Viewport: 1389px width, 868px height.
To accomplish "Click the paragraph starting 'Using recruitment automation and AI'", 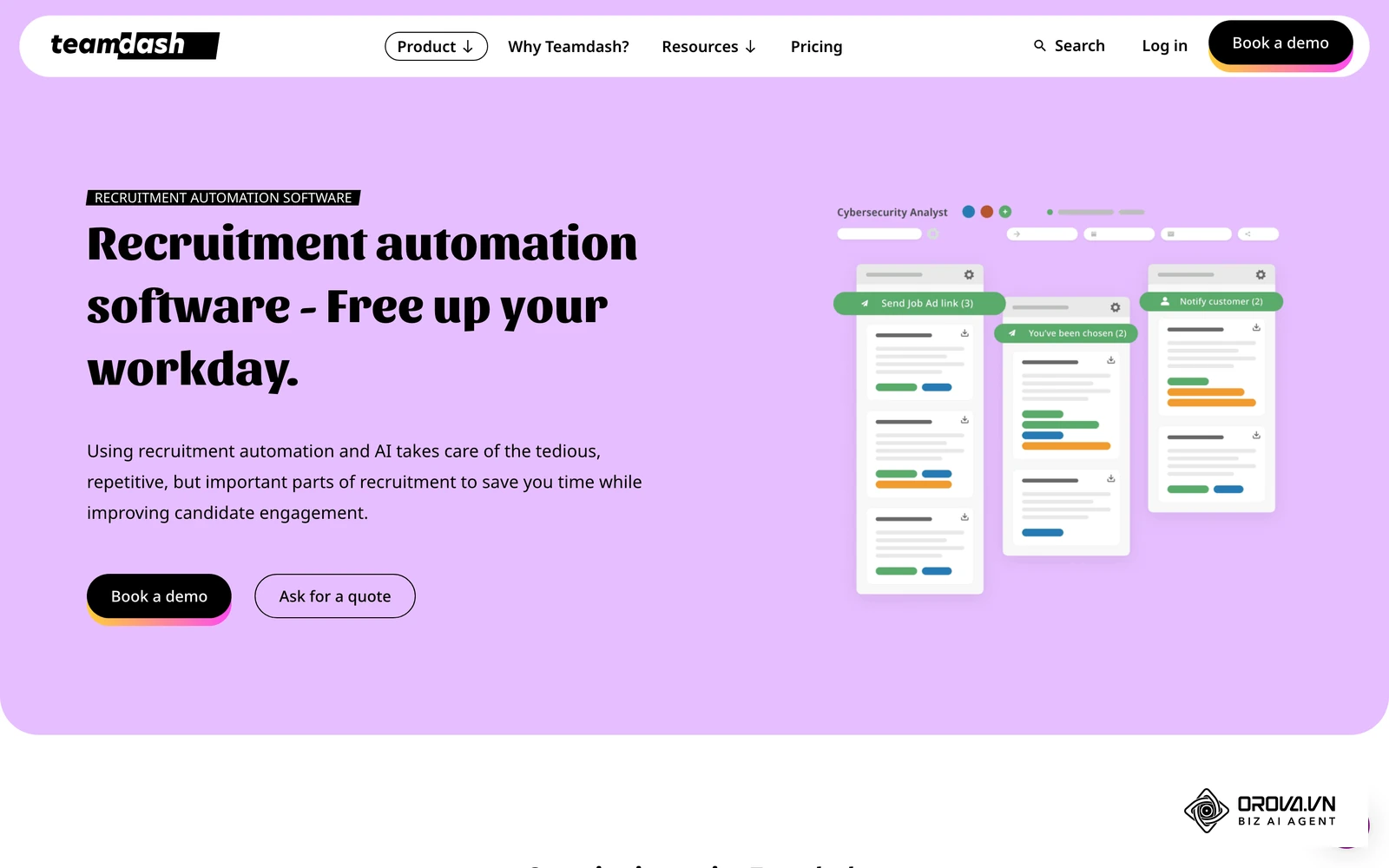I will coord(365,482).
